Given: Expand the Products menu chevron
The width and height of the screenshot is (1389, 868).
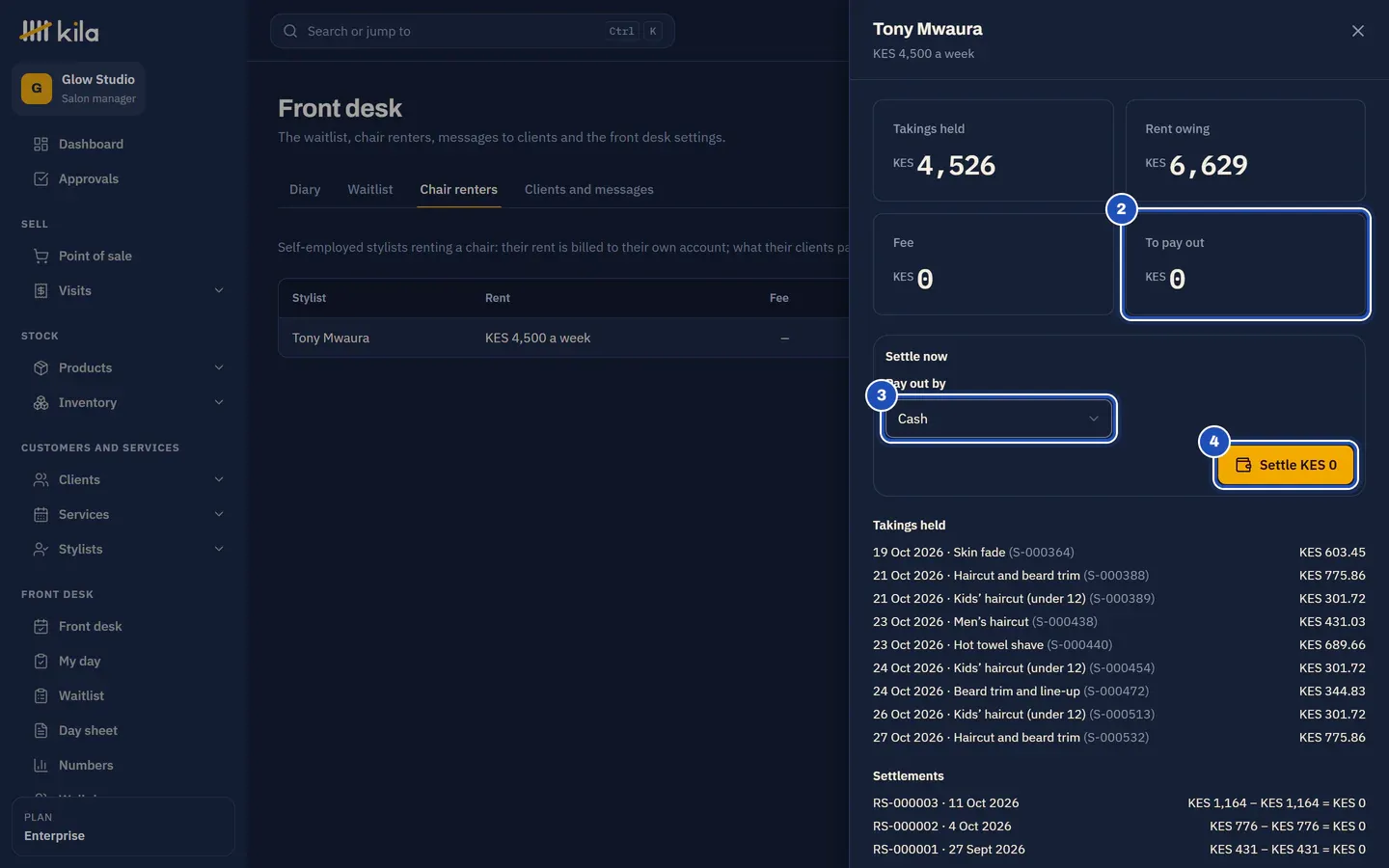Looking at the screenshot, I should (x=219, y=368).
